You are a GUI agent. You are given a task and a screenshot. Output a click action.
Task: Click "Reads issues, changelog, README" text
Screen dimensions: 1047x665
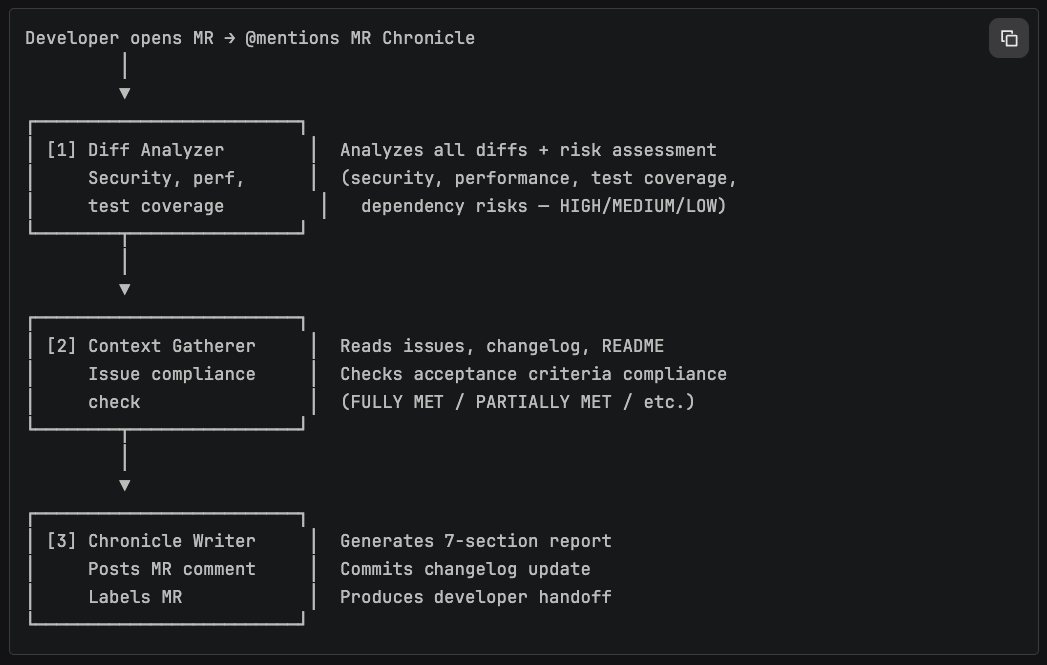pyautogui.click(x=501, y=346)
